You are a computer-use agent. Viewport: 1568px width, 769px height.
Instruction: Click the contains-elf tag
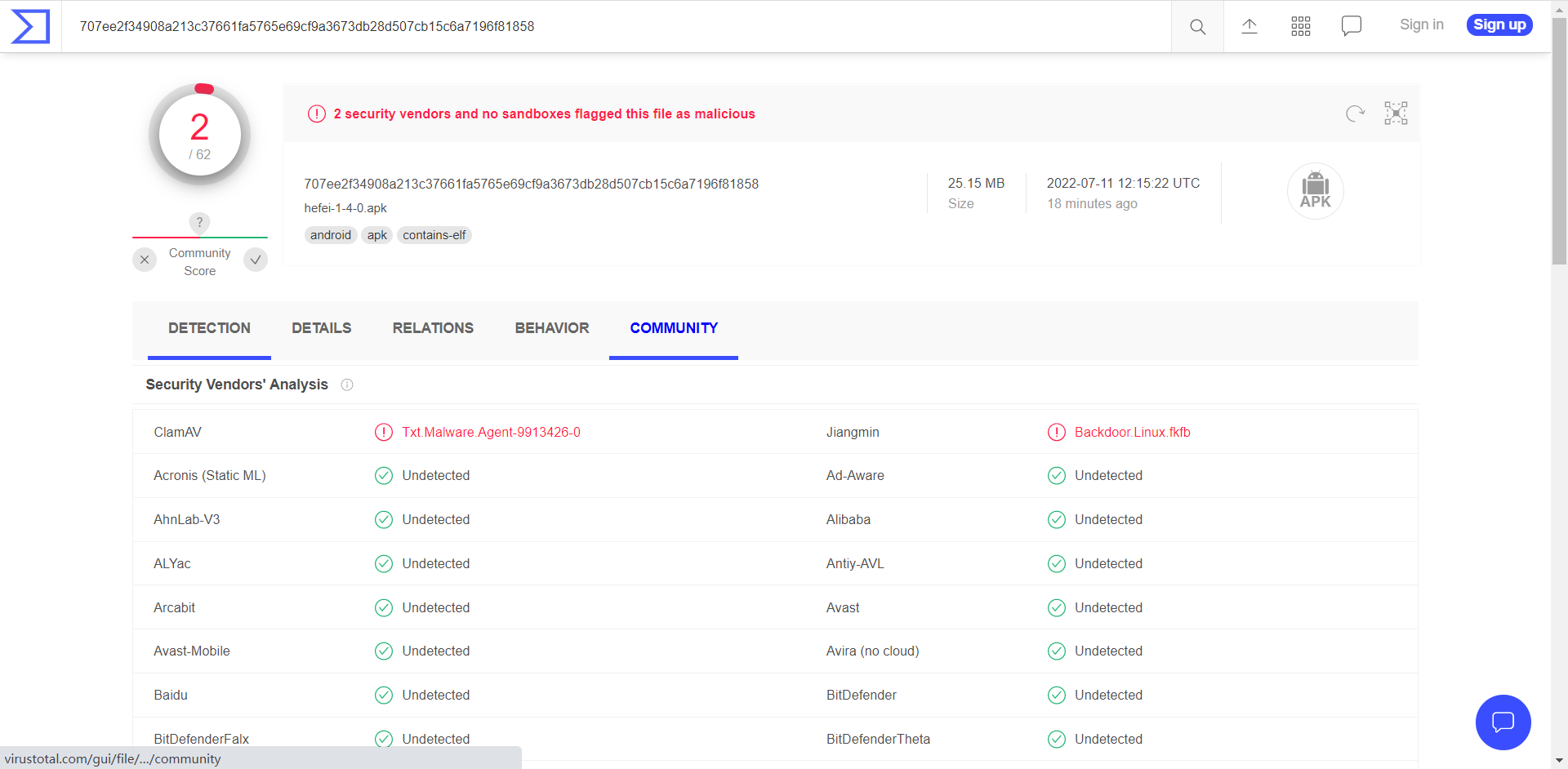tap(434, 235)
